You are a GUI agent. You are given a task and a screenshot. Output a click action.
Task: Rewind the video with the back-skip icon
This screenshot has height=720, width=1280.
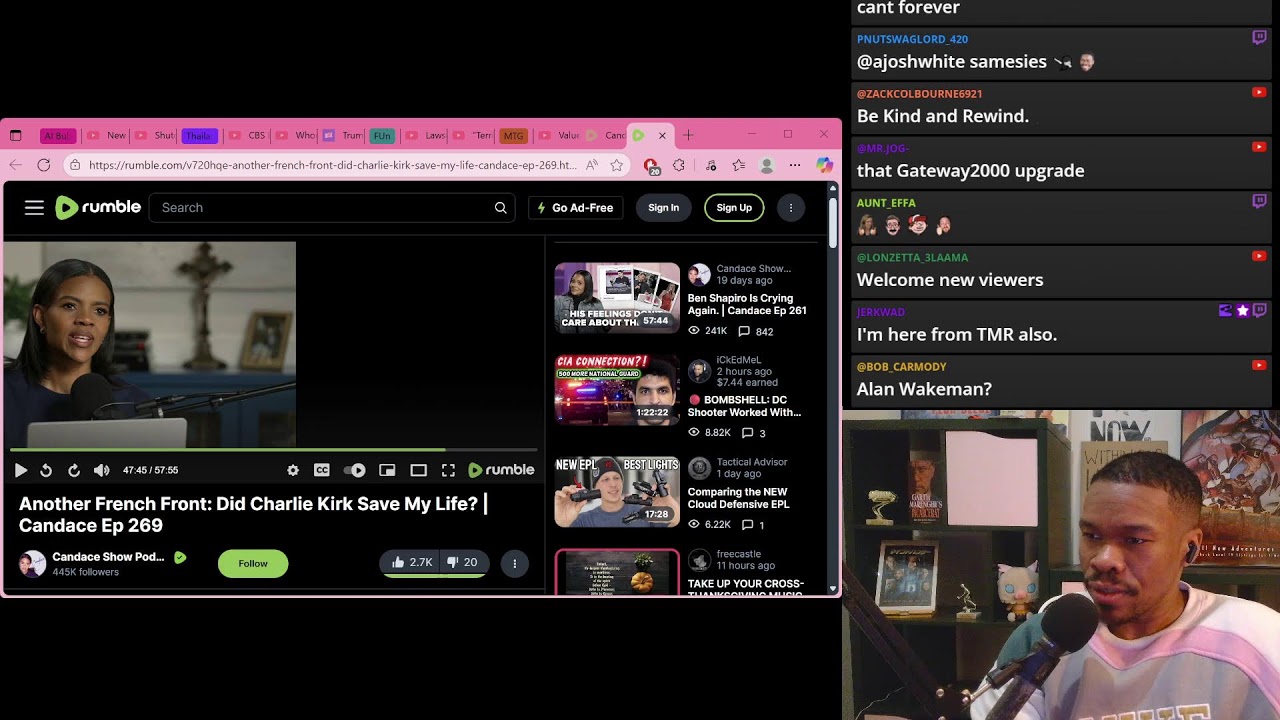(46, 470)
